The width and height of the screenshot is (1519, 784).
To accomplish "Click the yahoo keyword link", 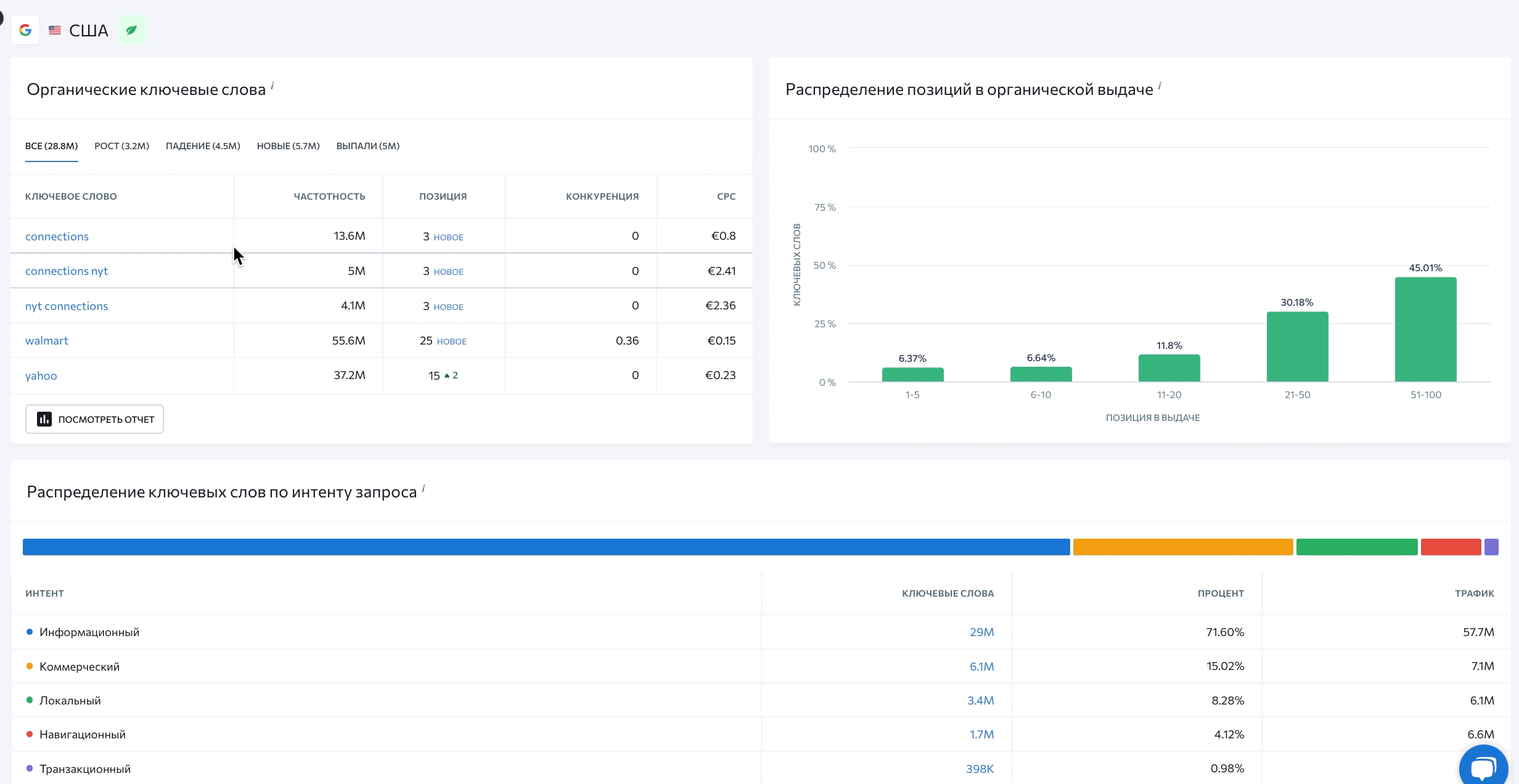I will 41,376.
